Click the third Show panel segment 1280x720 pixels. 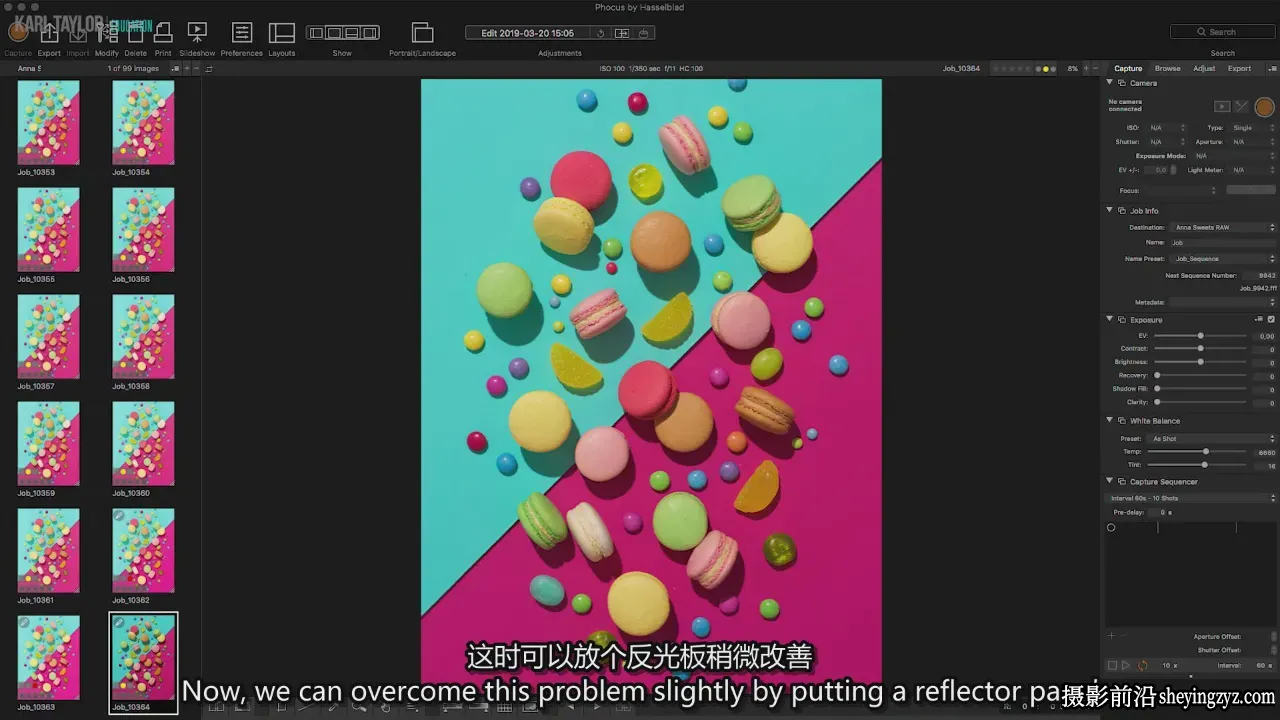pos(352,33)
